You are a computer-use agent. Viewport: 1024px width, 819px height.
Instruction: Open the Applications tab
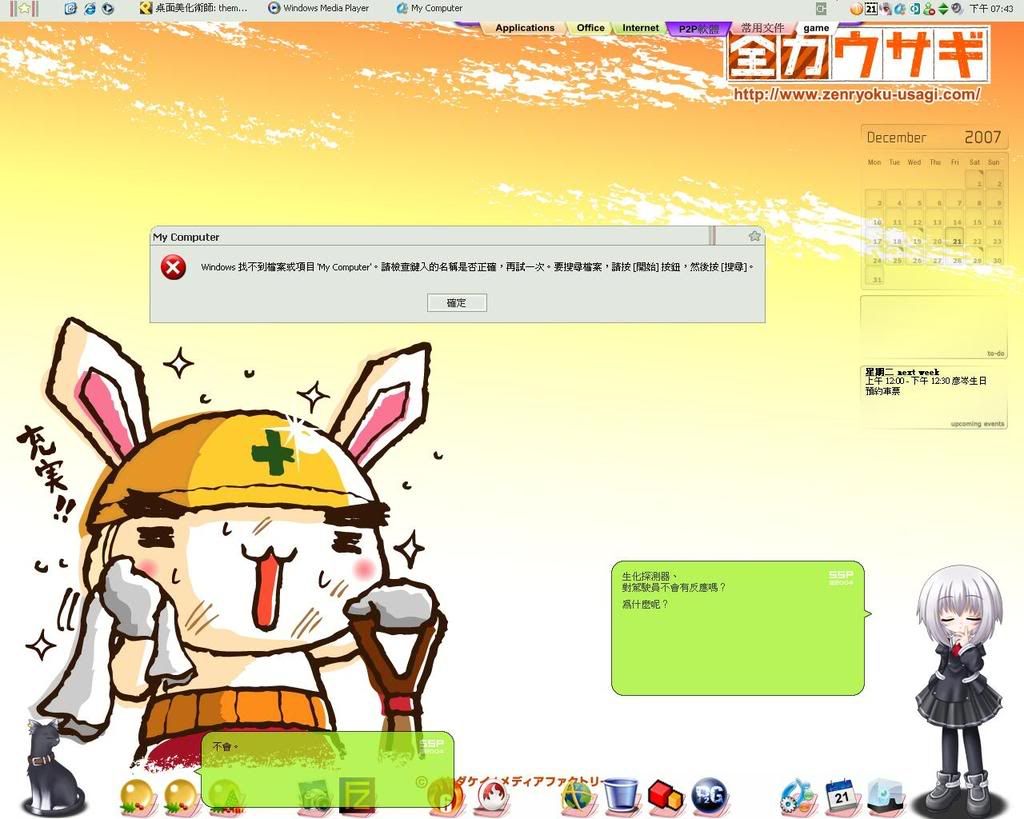point(524,28)
